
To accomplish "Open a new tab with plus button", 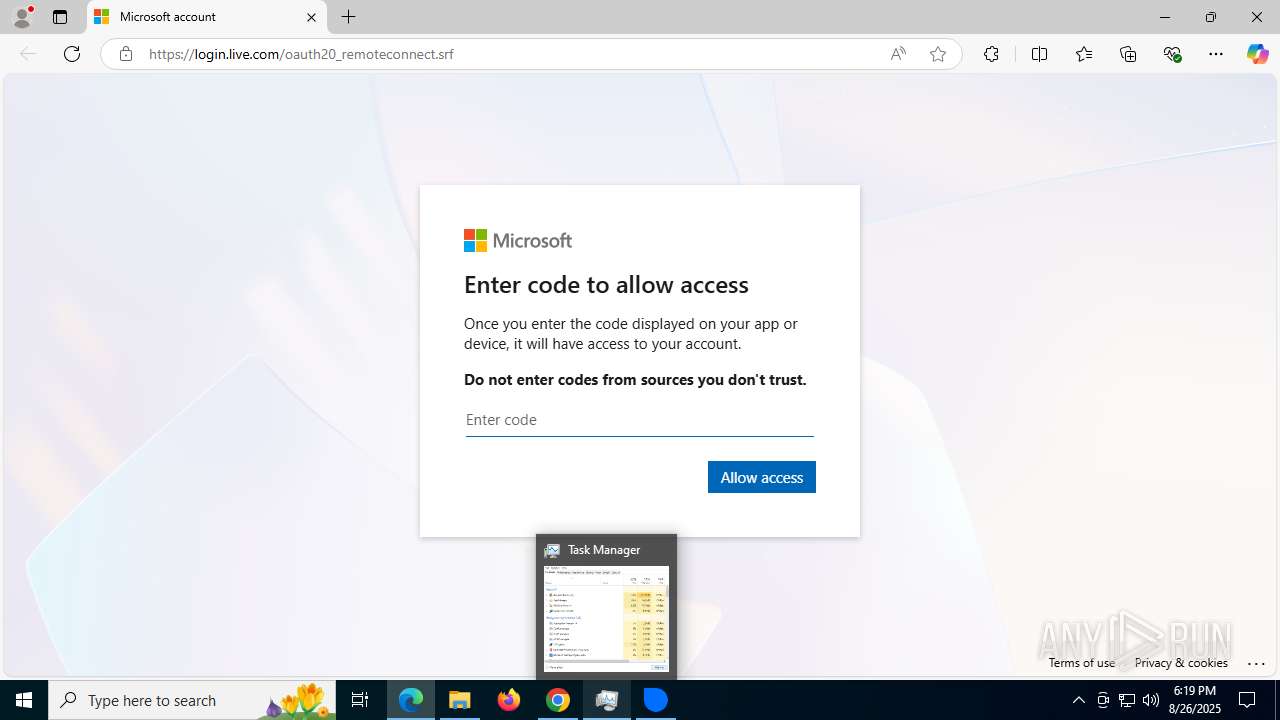I will (348, 17).
